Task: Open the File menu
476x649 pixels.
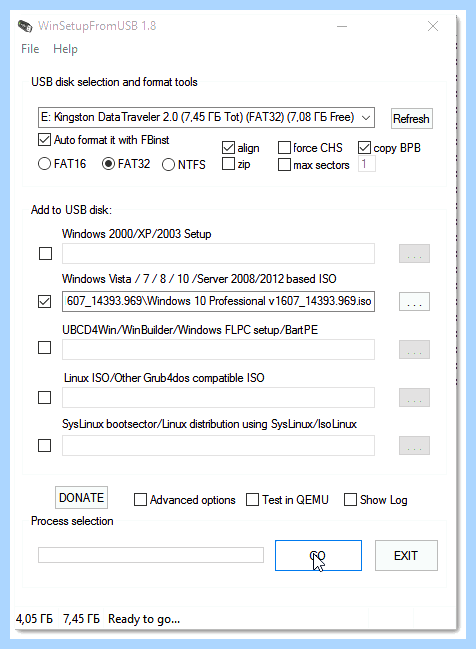Action: [x=30, y=49]
